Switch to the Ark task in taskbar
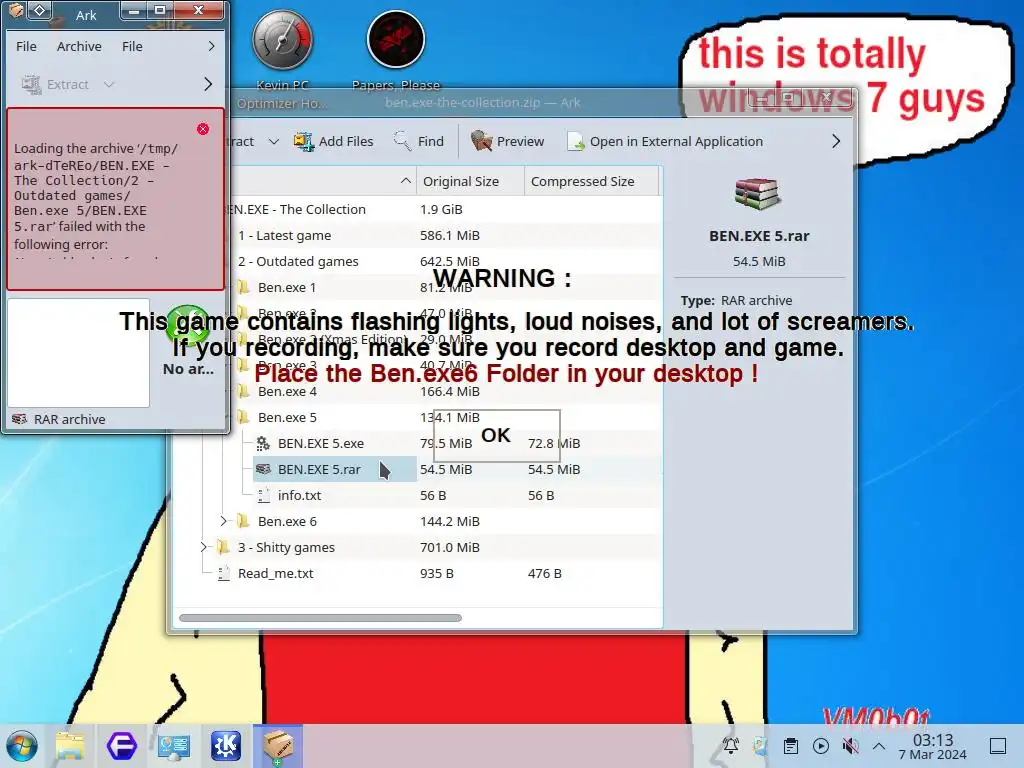 tap(278, 746)
